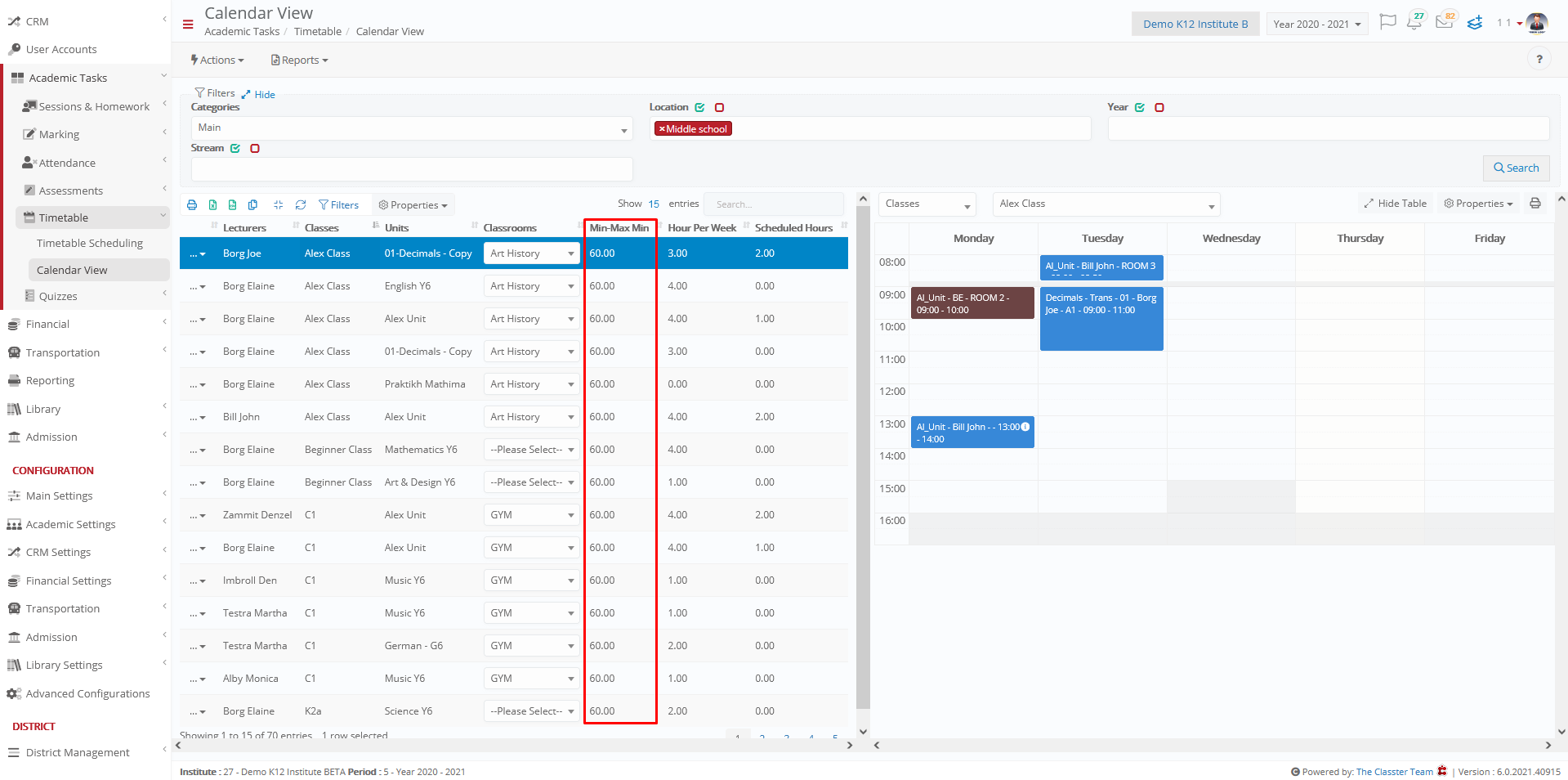1568x780 pixels.
Task: Open classroom dropdown for Mathematics Y6 row
Action: pos(531,450)
